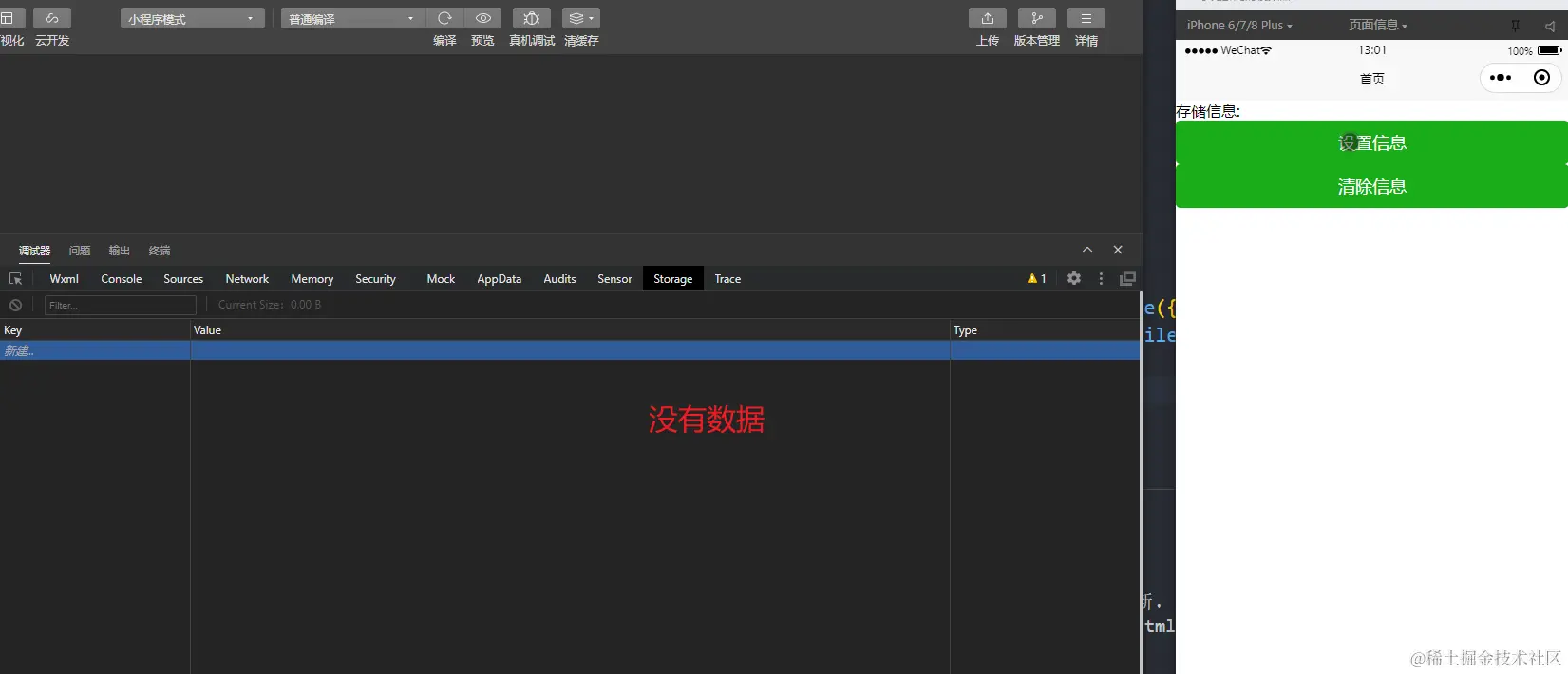Switch to the 调试器 panel tab
Viewport: 1568px width, 674px height.
(34, 251)
